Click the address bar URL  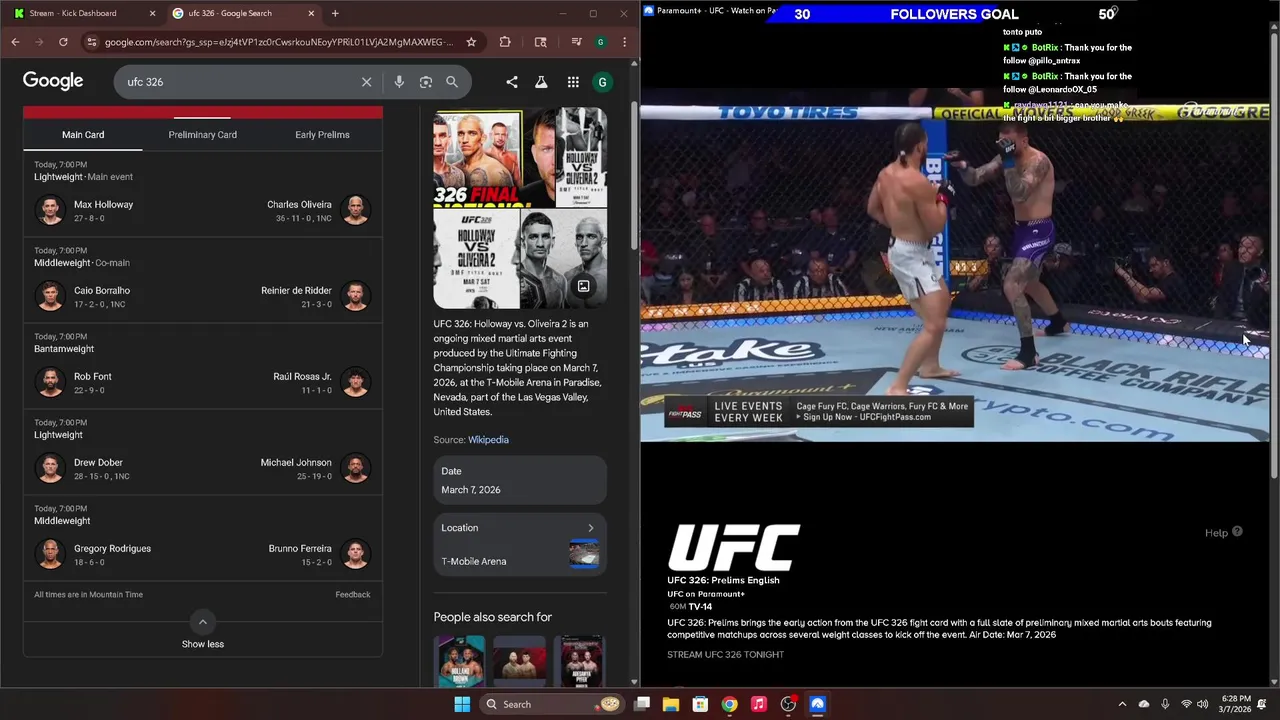coord(278,42)
